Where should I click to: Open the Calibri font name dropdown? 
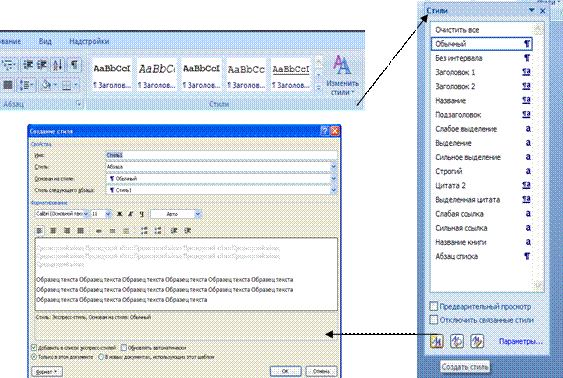86,214
